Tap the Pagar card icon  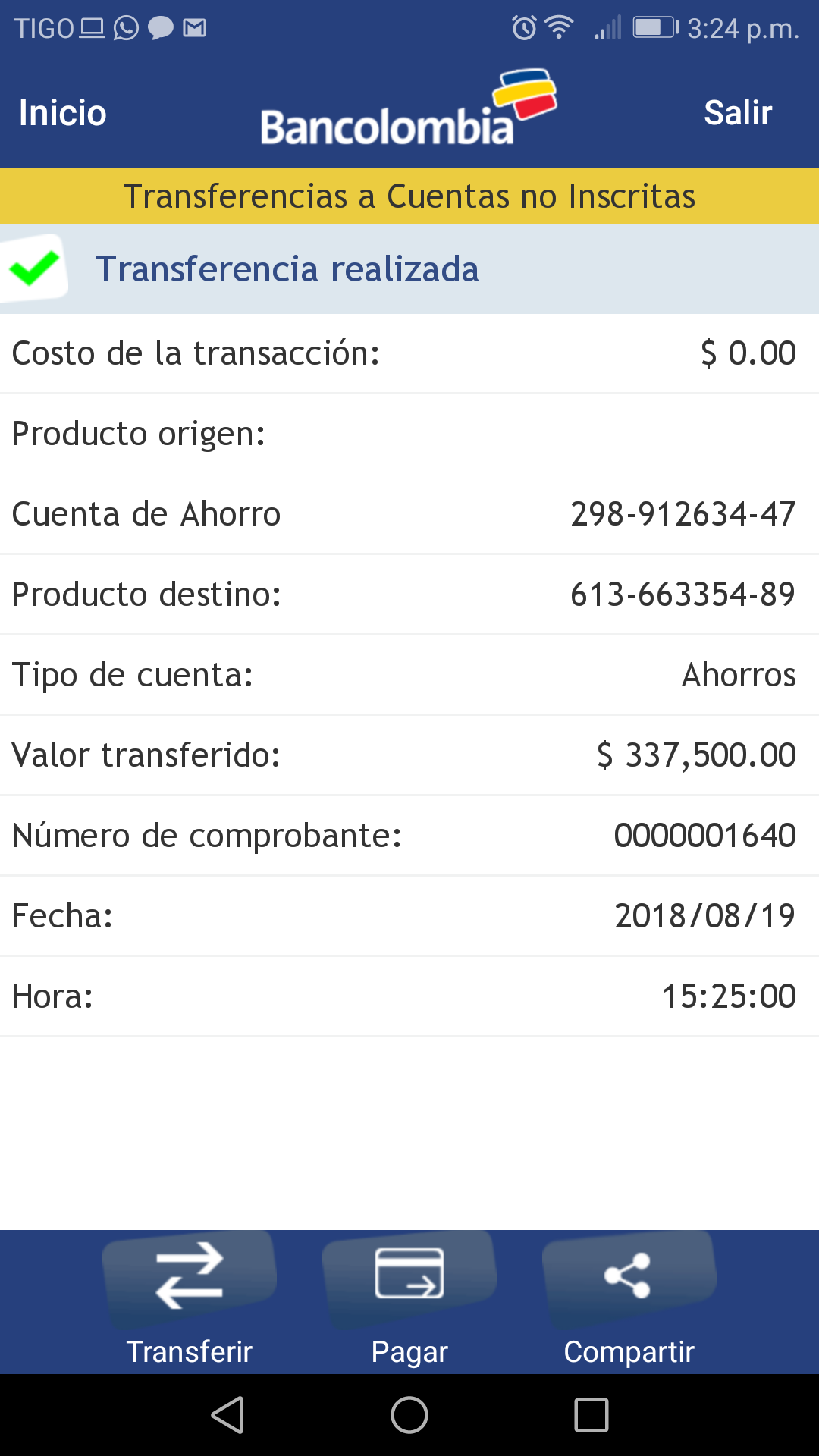pyautogui.click(x=409, y=1274)
